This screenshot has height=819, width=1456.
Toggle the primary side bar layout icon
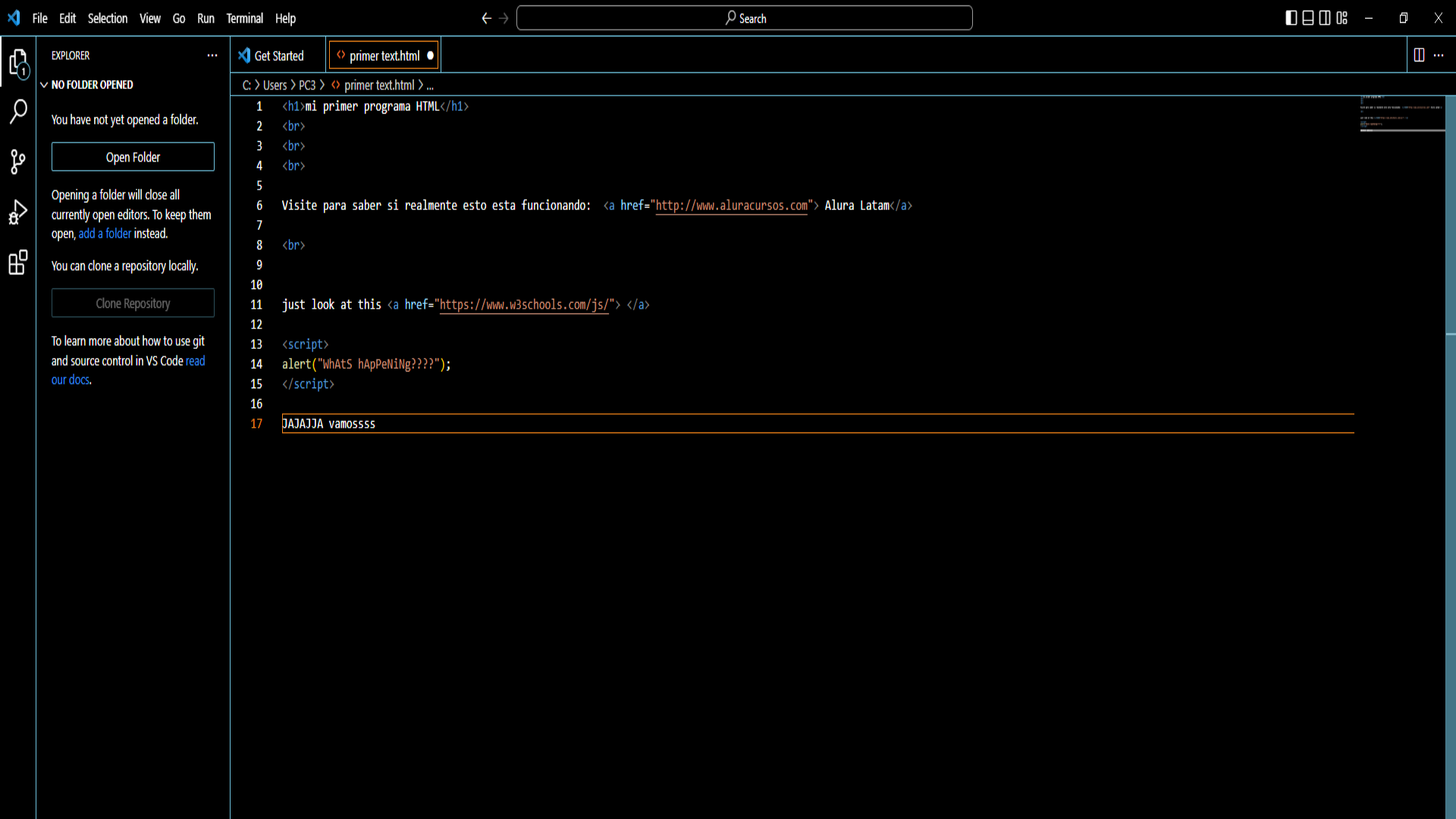point(1291,18)
